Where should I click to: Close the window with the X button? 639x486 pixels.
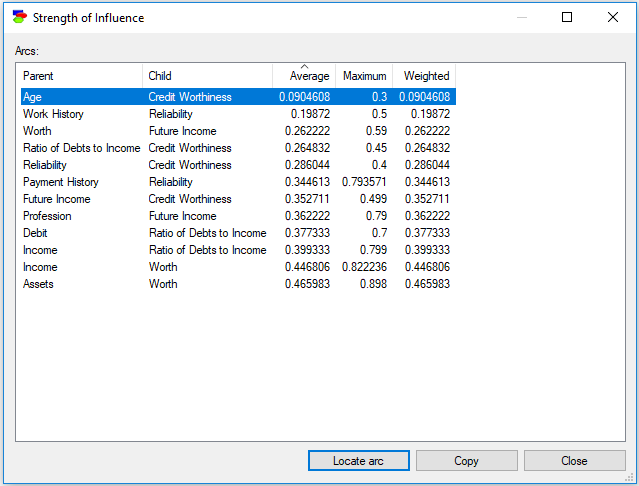[613, 17]
